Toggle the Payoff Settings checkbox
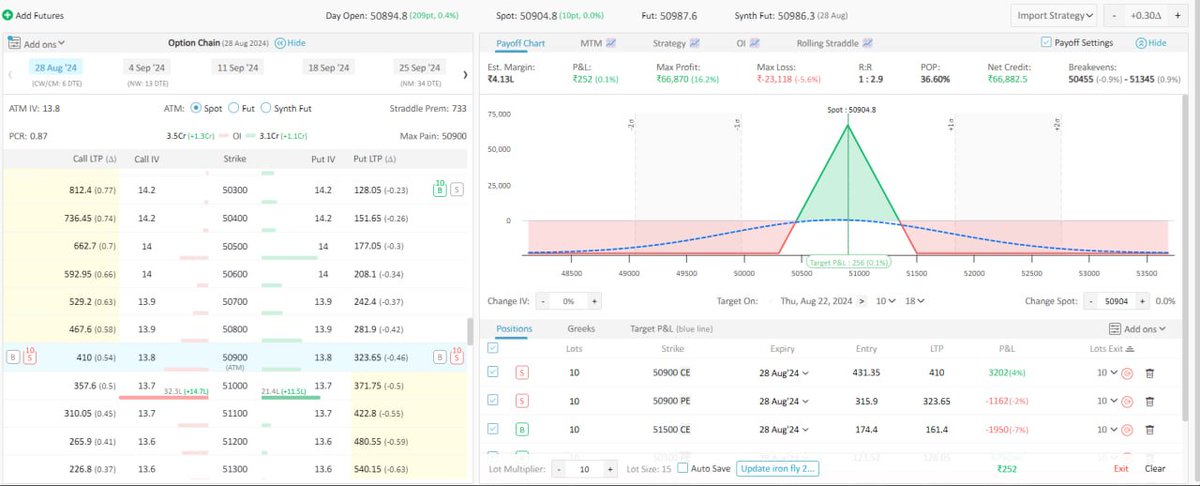 pos(1046,43)
